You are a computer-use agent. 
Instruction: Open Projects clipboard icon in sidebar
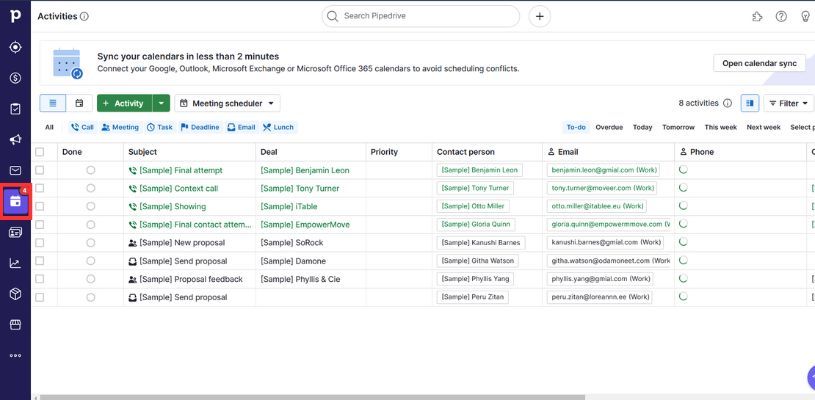click(x=15, y=109)
